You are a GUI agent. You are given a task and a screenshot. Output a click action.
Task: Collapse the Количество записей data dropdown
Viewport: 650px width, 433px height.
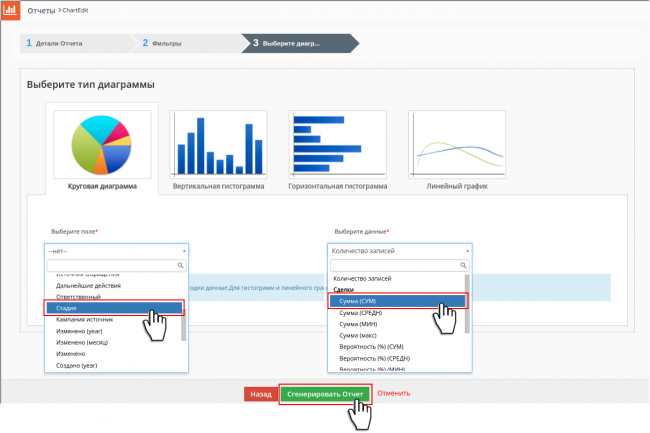coord(400,251)
